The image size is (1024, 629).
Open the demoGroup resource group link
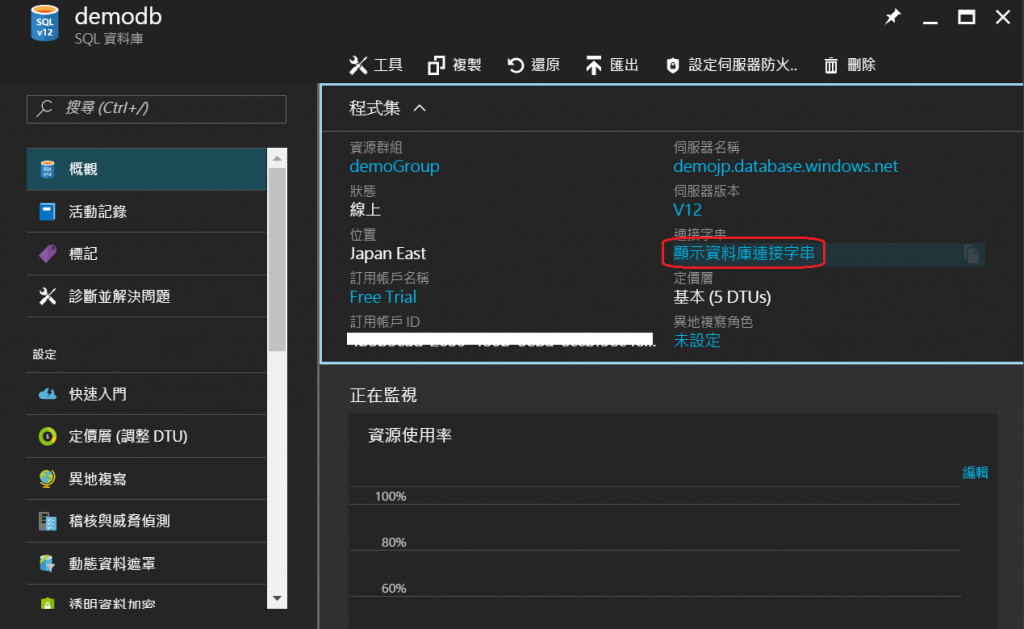click(x=394, y=167)
